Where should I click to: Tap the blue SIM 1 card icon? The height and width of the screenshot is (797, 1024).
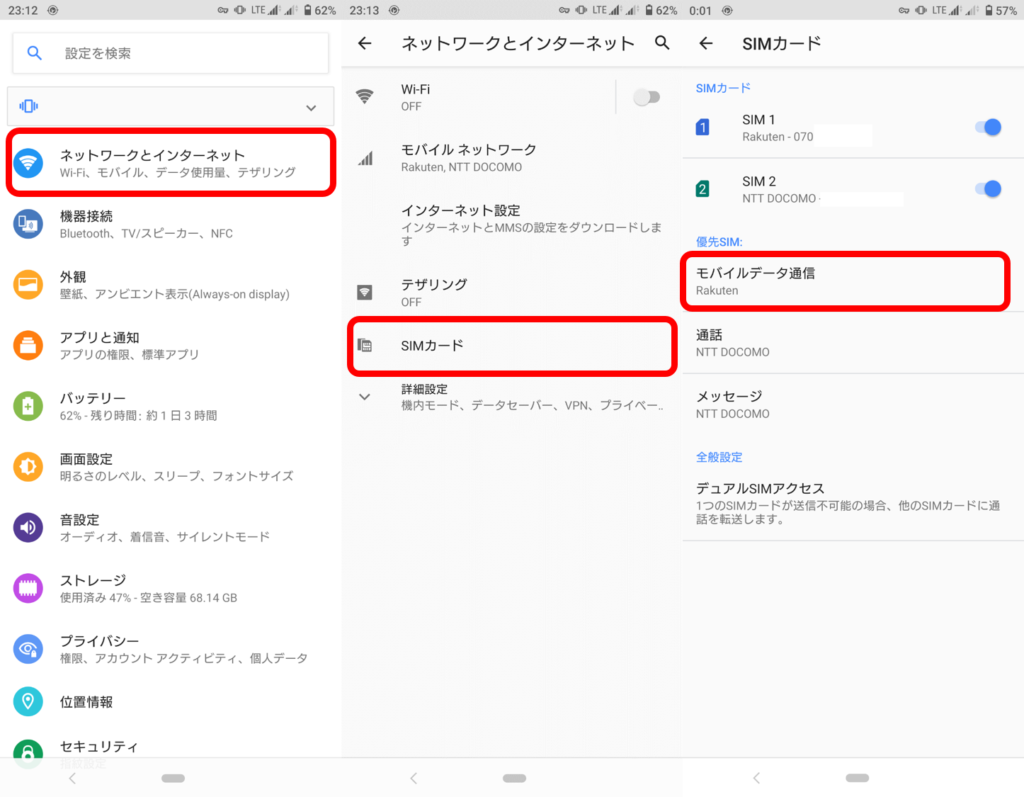(x=703, y=127)
